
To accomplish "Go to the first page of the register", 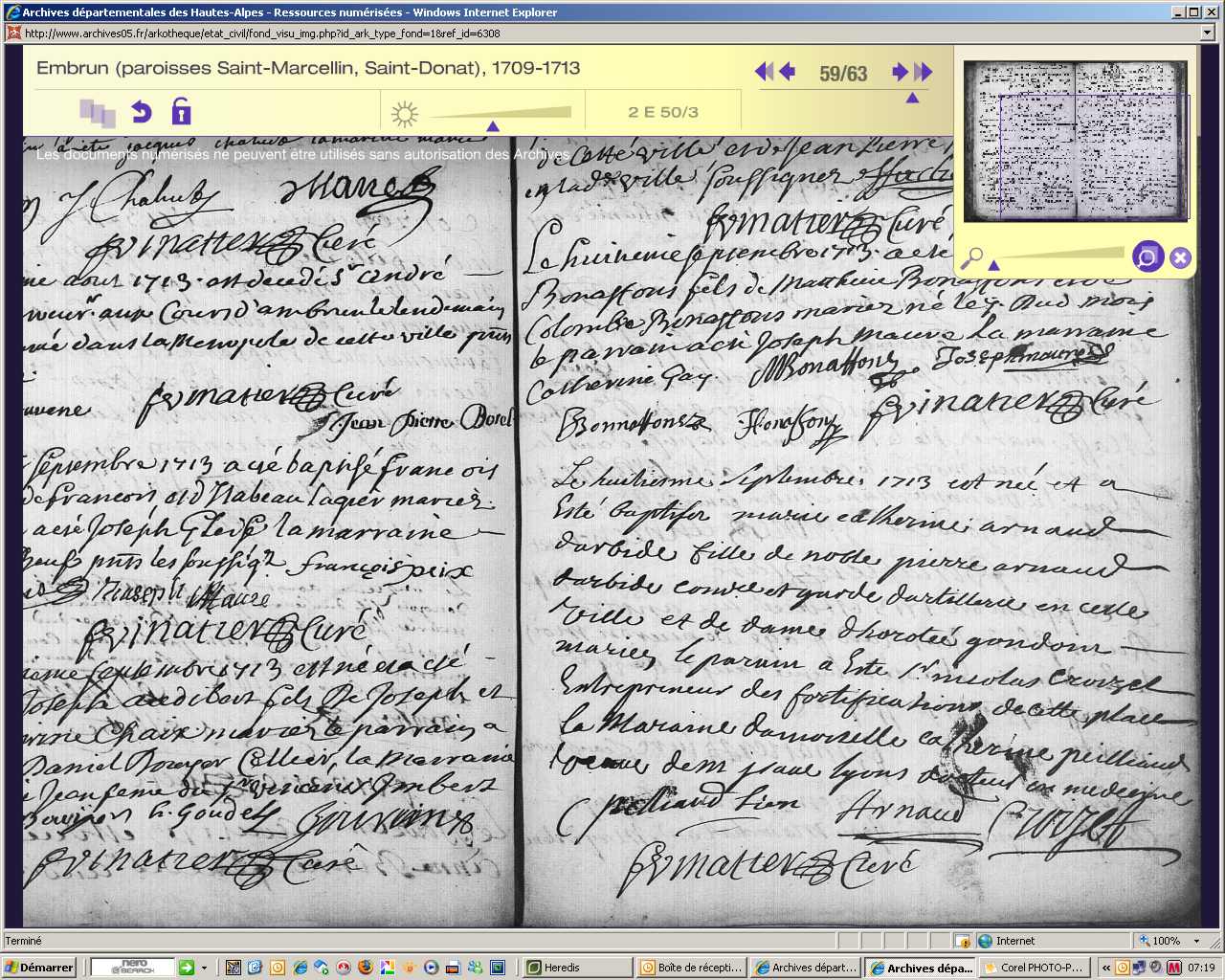I will coord(764,72).
